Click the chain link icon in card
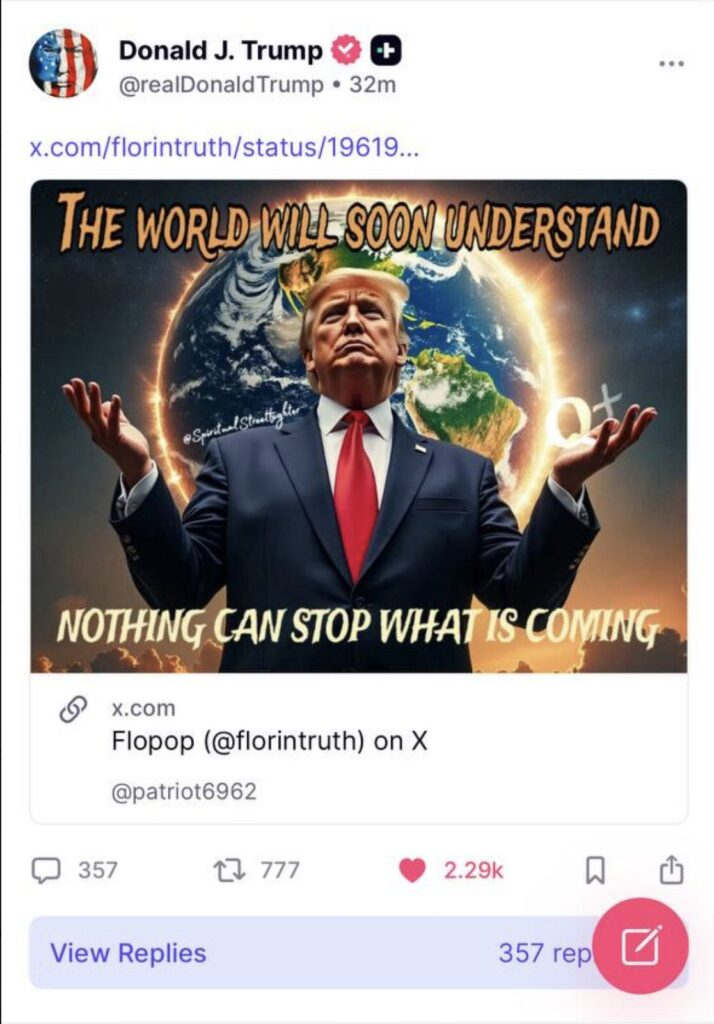Viewport: 714px width, 1024px height. pos(74,709)
